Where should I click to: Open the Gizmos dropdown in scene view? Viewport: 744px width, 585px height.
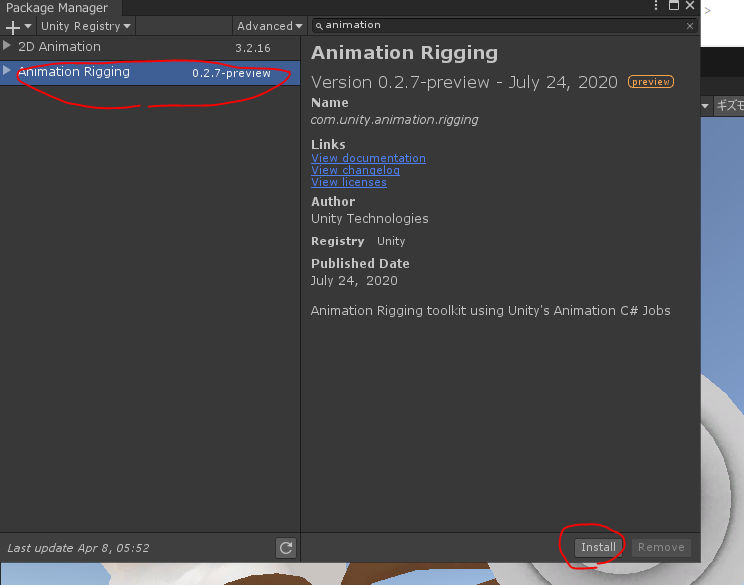pos(728,105)
